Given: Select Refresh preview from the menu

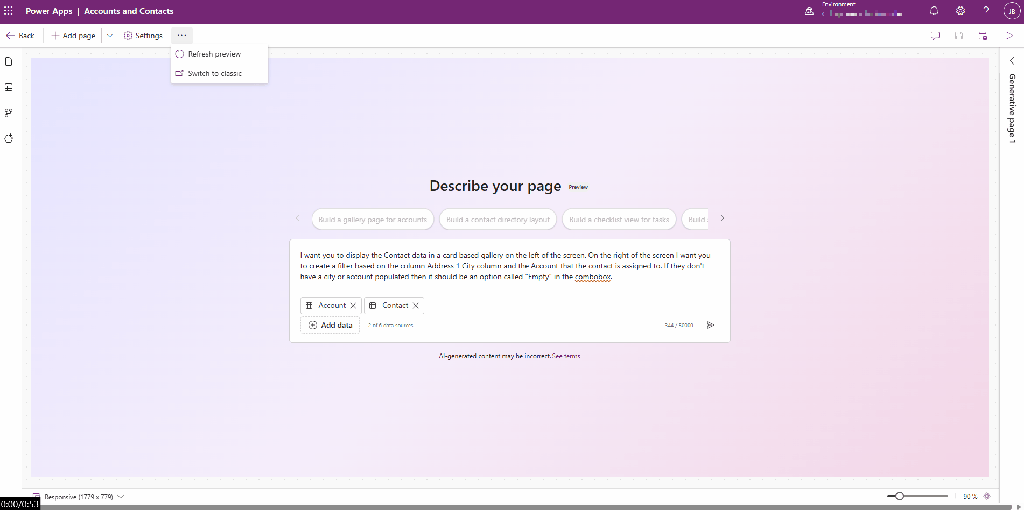Looking at the screenshot, I should [x=213, y=54].
